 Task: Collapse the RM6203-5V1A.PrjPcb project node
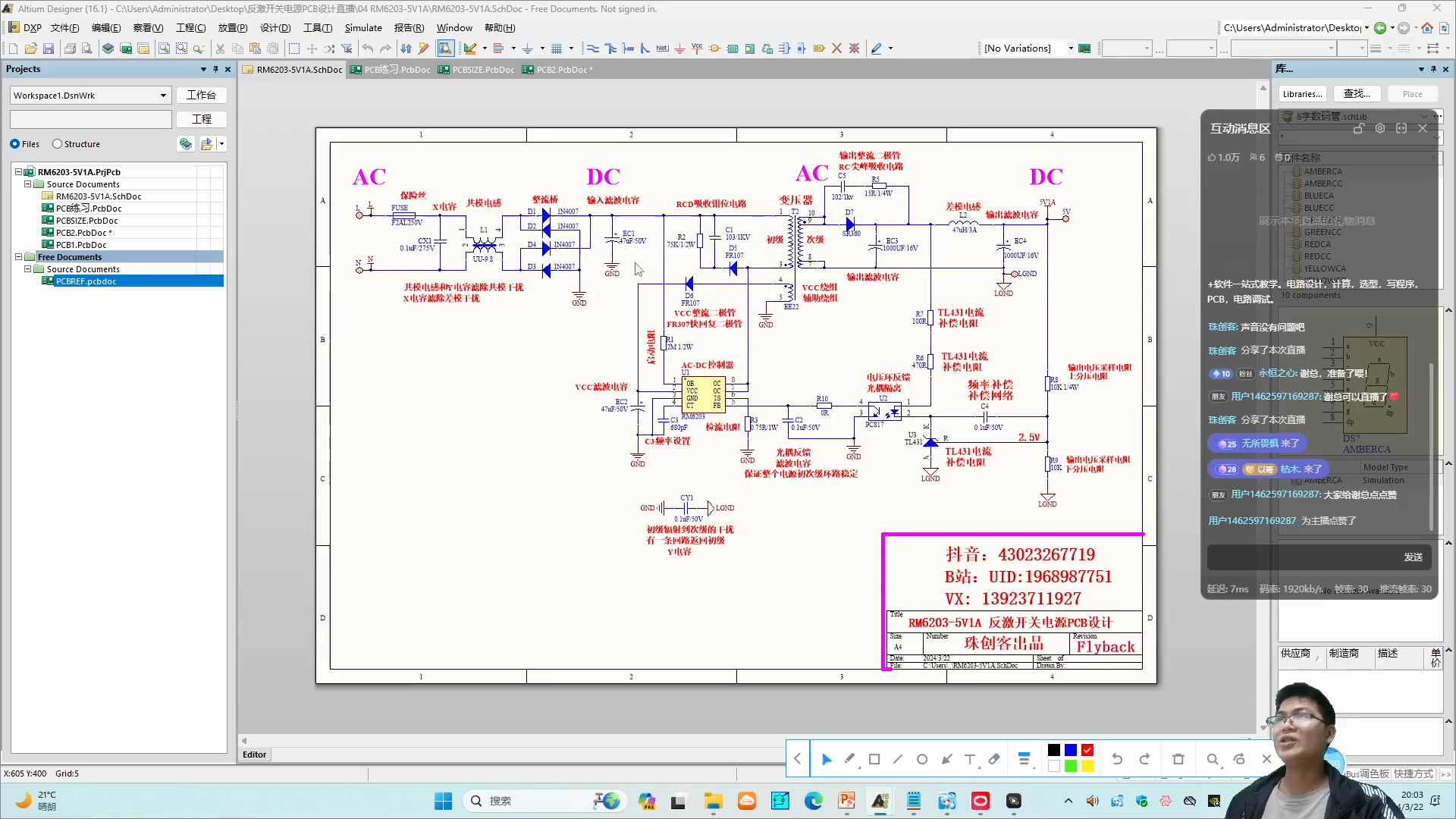coord(19,172)
